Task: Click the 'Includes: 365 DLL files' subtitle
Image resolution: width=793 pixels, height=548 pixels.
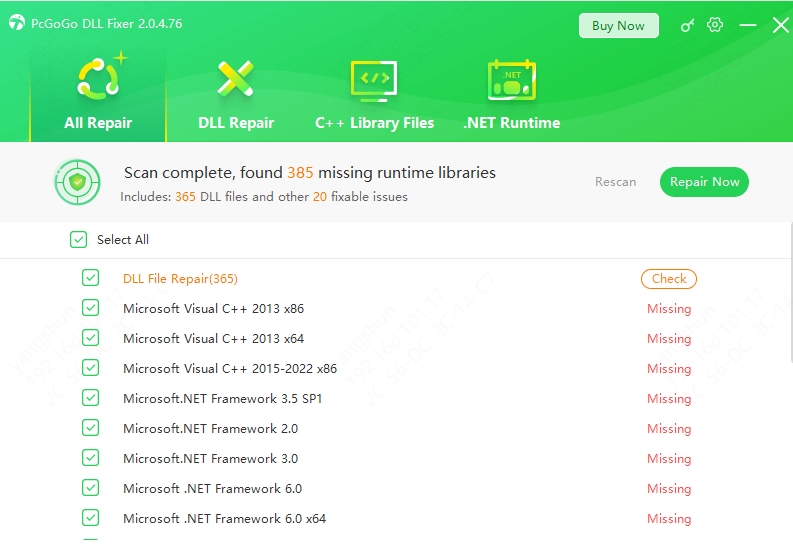Action: point(263,197)
